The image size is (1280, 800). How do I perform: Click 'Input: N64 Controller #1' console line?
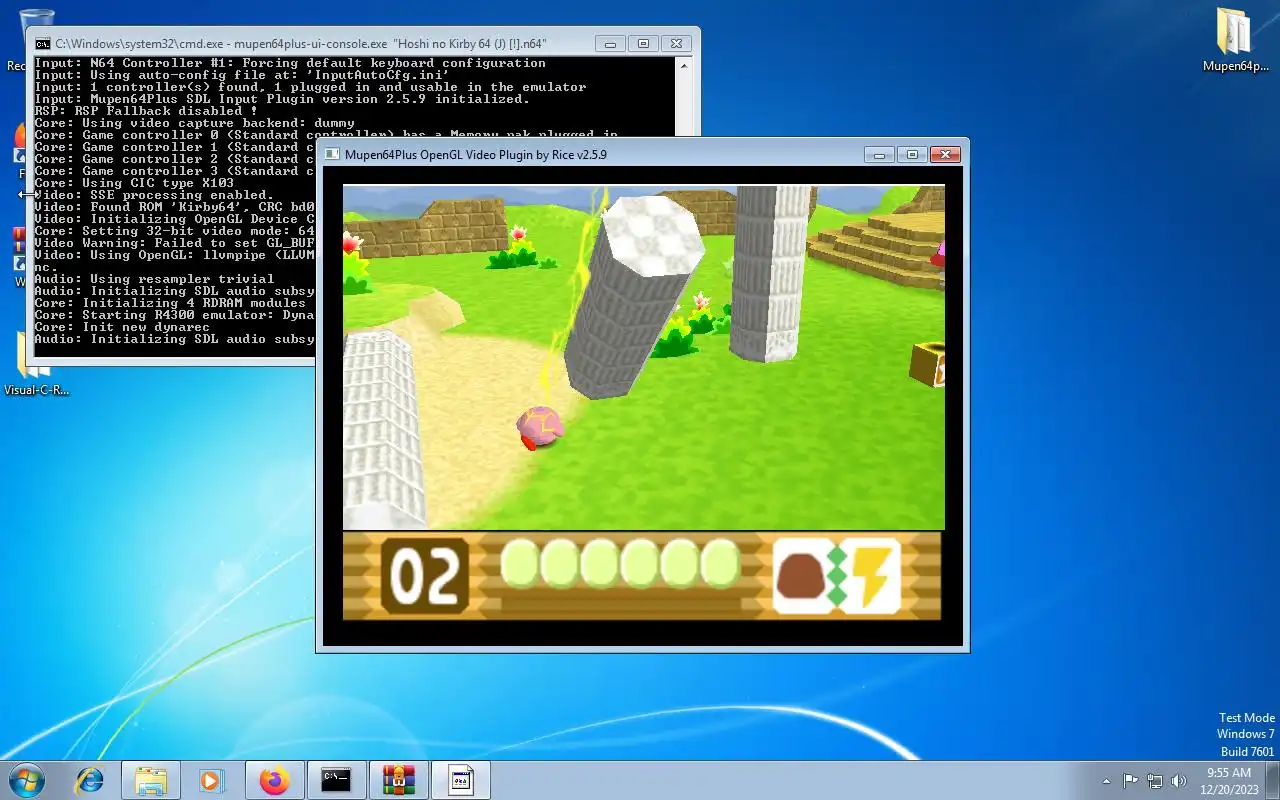click(x=290, y=63)
